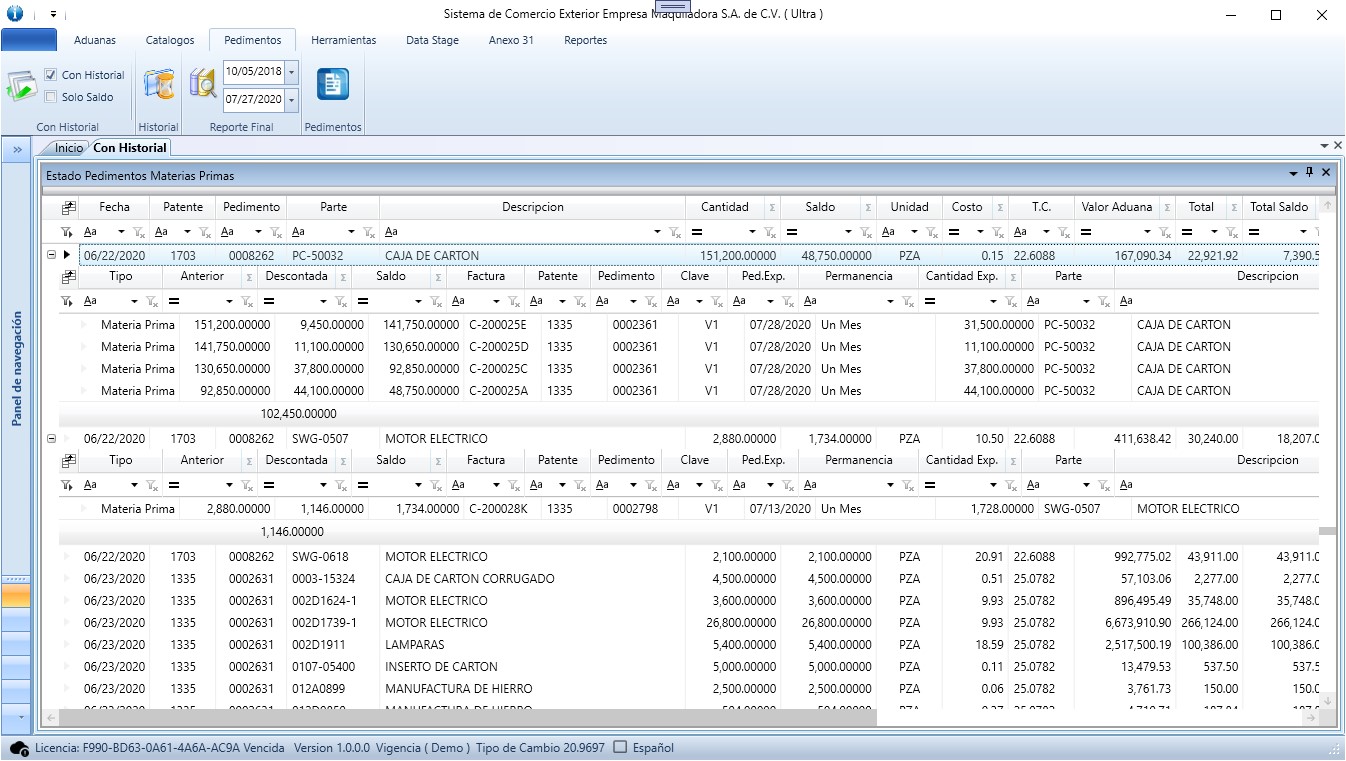Viewport: 1346px width, 761px height.
Task: Open the 10/05/2018 start date dropdown
Action: coord(291,72)
